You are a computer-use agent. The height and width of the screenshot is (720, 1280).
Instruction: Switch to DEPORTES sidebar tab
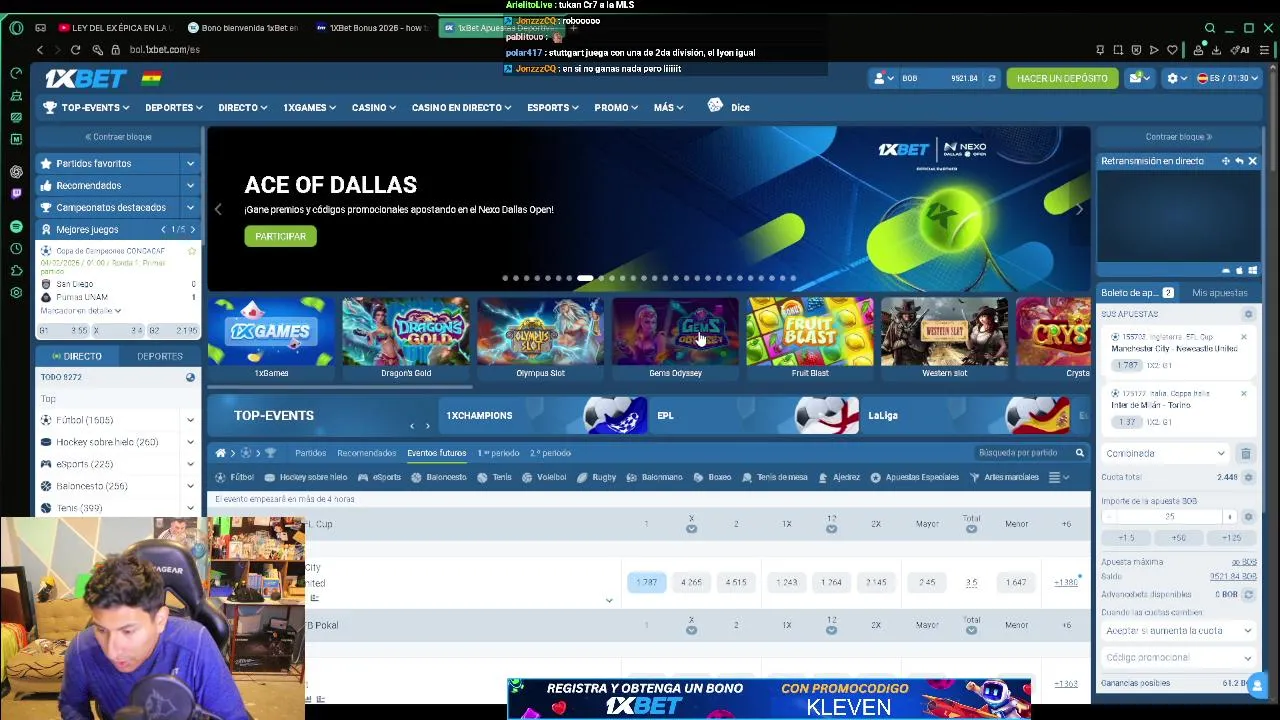[160, 356]
